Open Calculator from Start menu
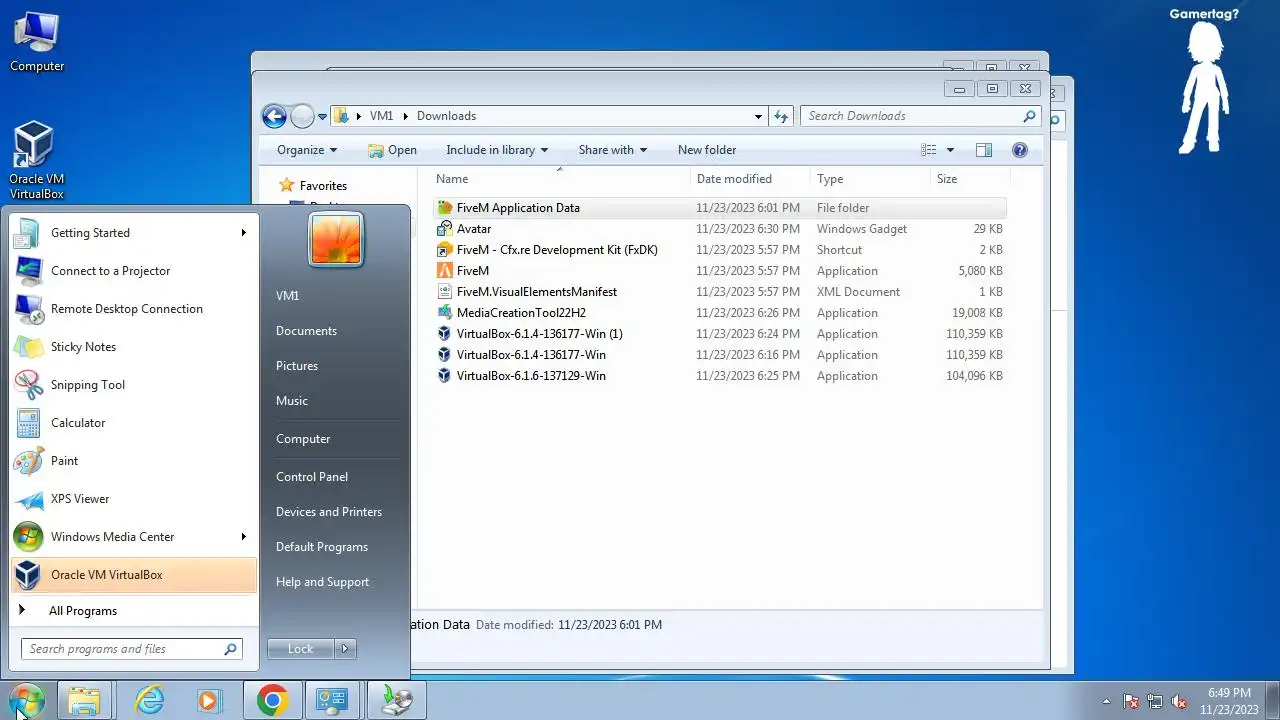 tap(133, 423)
